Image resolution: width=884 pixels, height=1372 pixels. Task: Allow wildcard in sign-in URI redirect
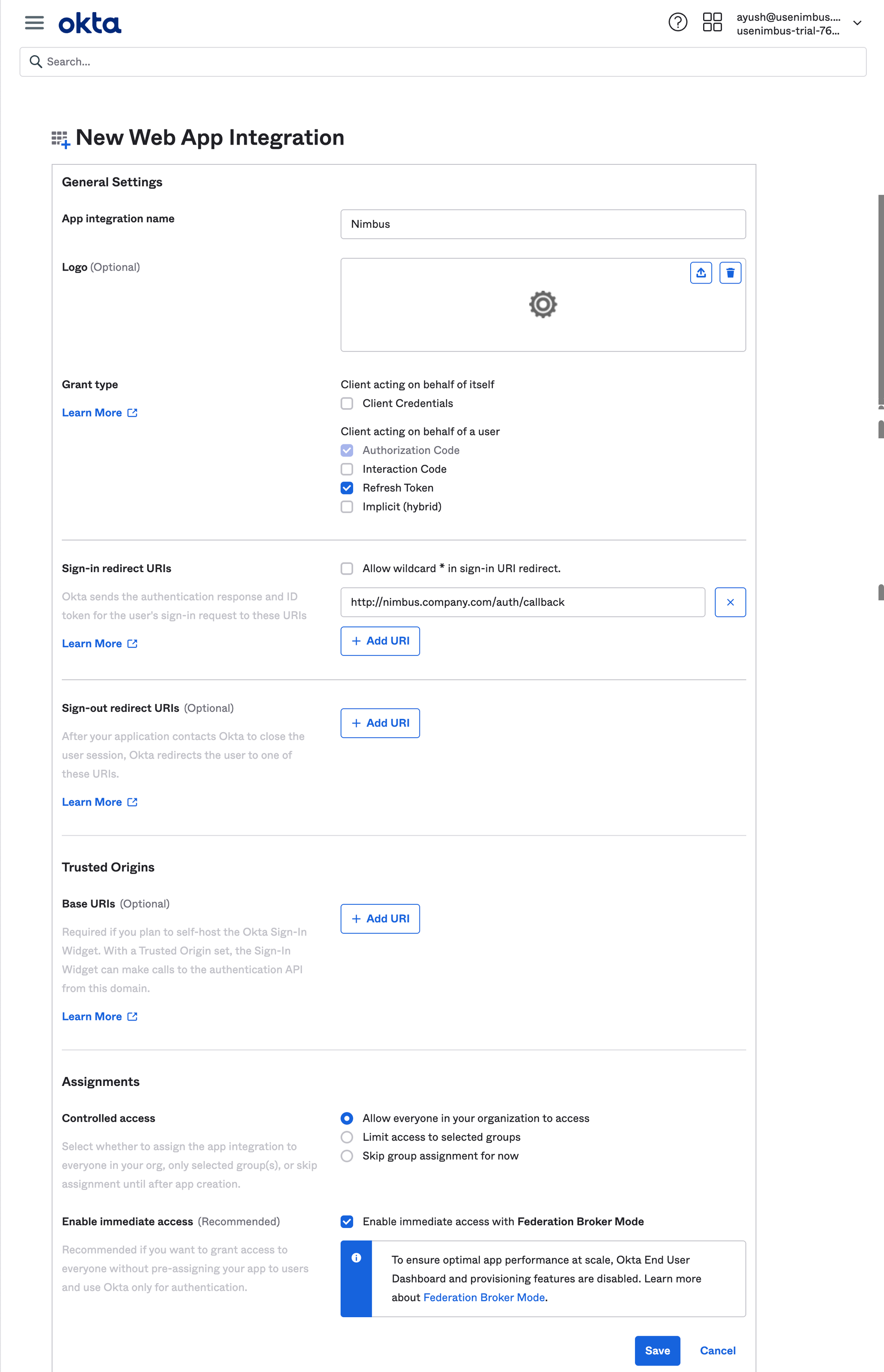347,568
